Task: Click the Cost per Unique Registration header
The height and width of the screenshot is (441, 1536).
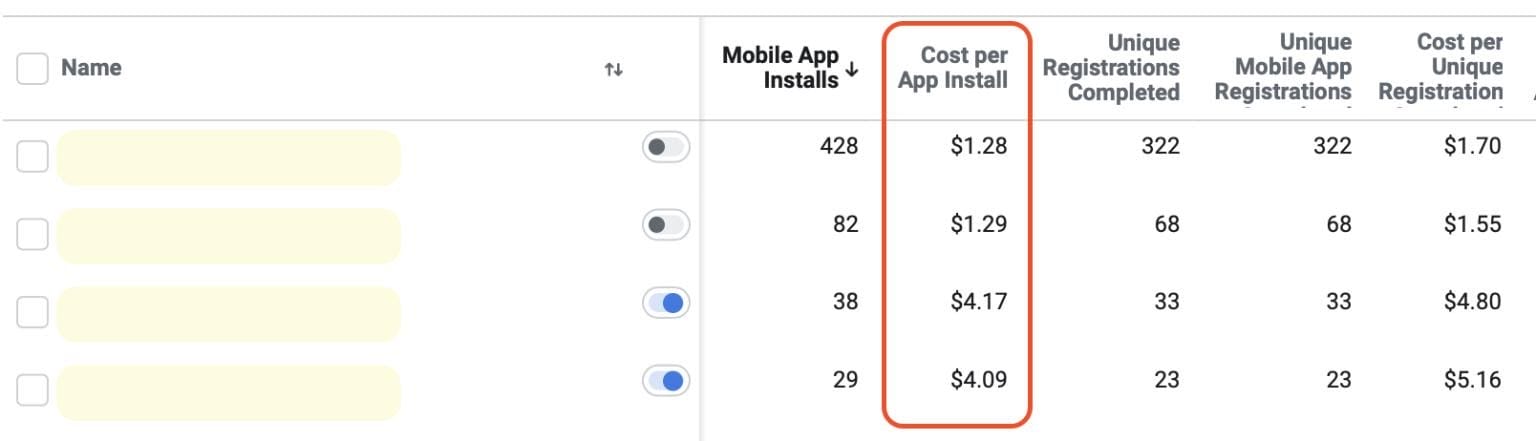Action: (x=1440, y=68)
